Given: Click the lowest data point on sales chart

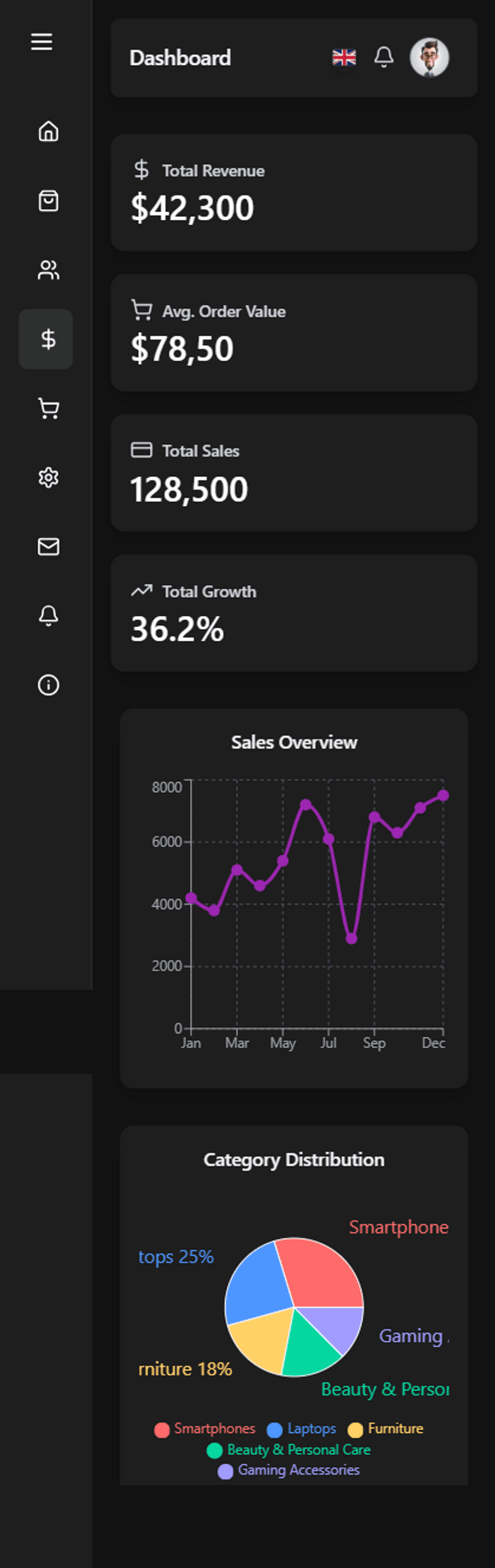Looking at the screenshot, I should click(351, 938).
